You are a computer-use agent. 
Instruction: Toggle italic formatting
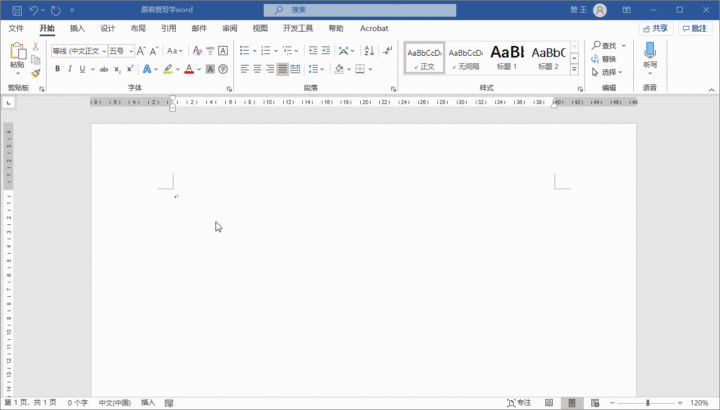click(70, 69)
